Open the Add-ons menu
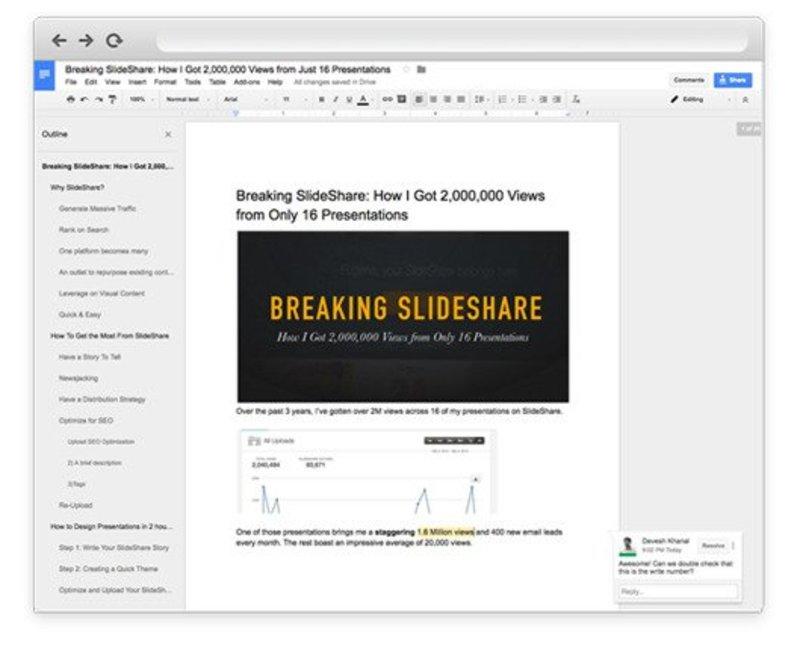This screenshot has width=800, height=653. point(247,82)
